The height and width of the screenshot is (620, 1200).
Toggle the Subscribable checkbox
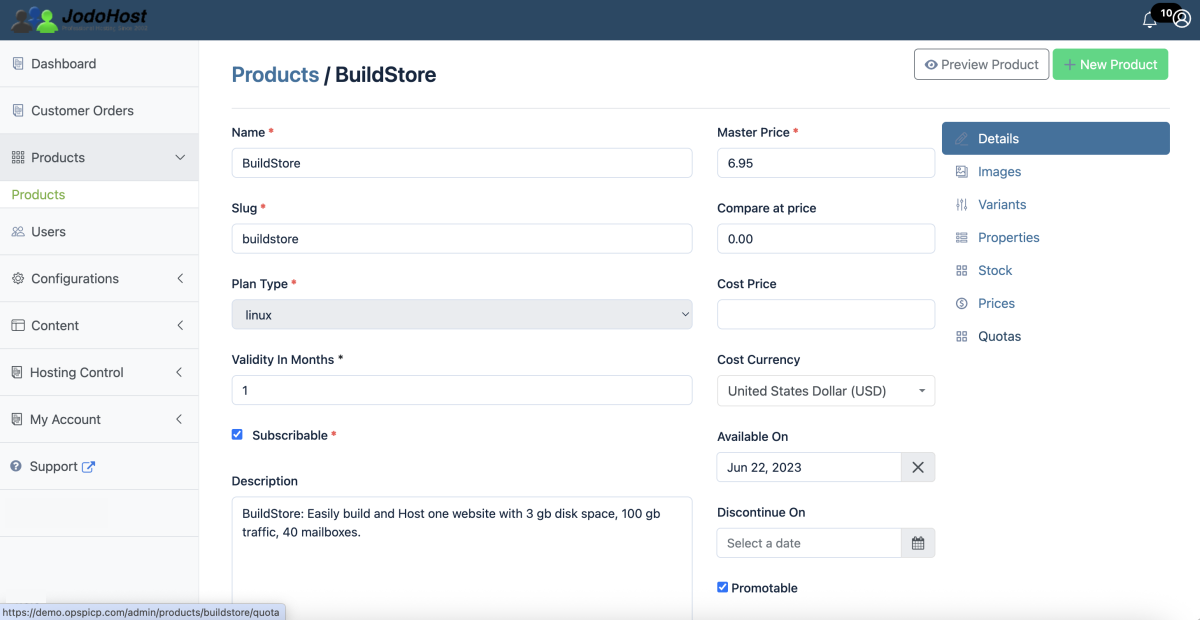click(x=237, y=435)
